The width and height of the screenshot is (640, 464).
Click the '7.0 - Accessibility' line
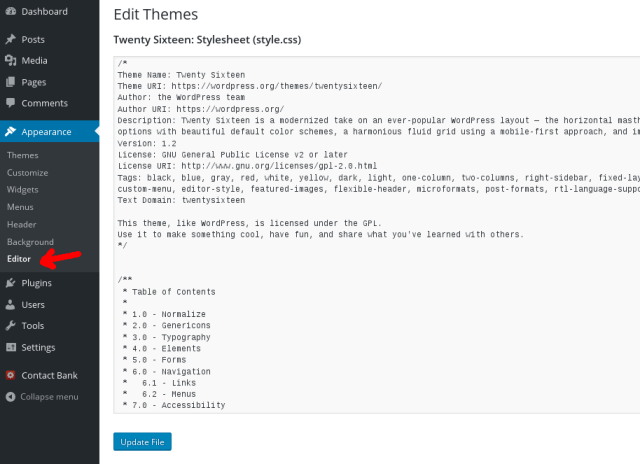(174, 405)
